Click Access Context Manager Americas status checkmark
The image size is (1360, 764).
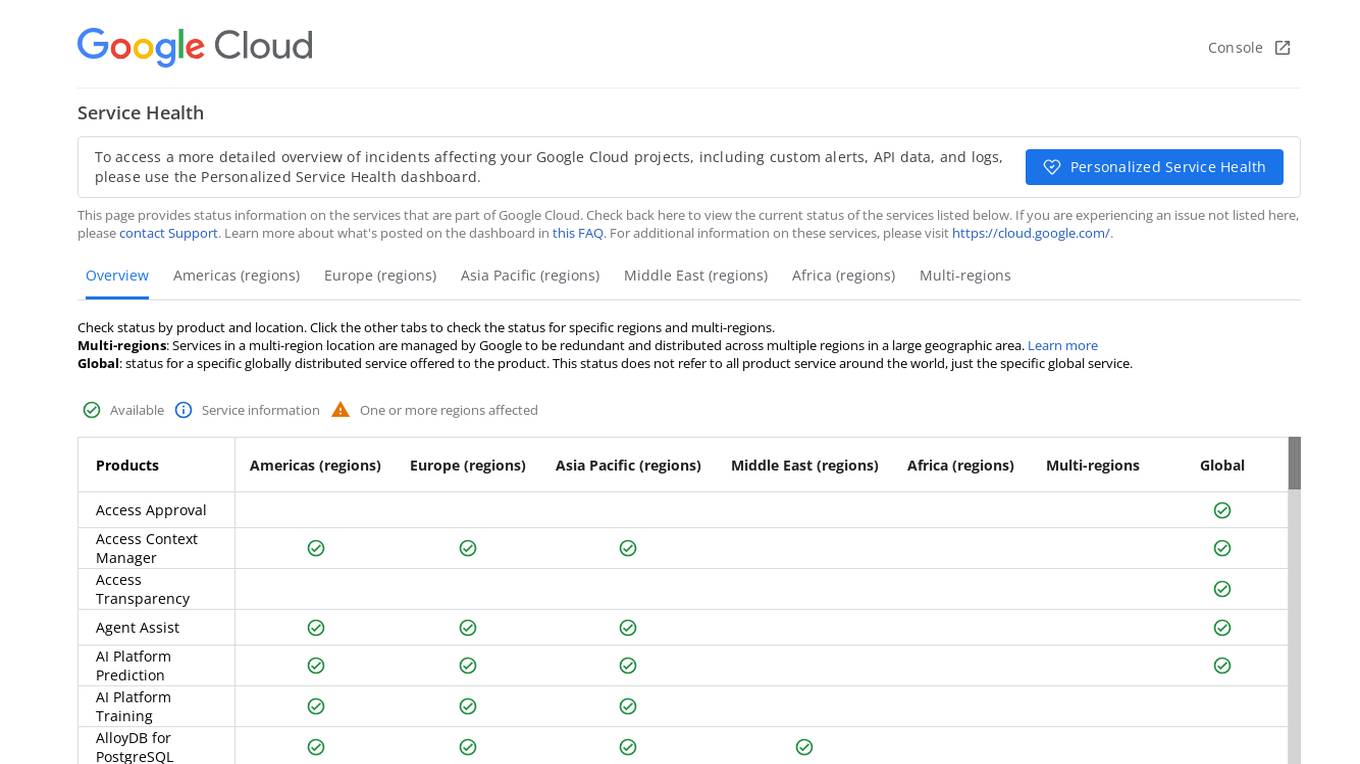pyautogui.click(x=316, y=548)
